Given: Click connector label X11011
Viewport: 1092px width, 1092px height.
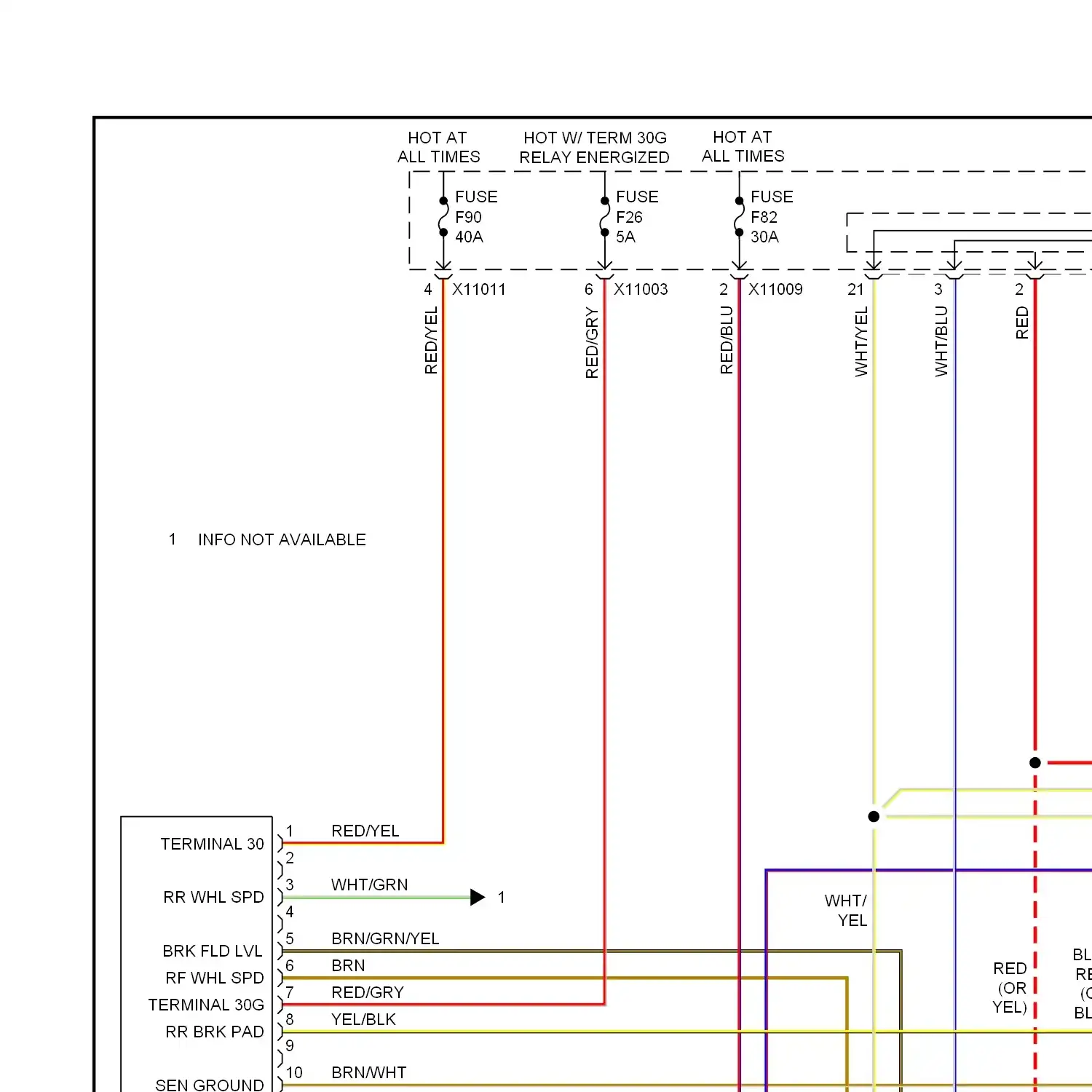Looking at the screenshot, I should [x=479, y=289].
